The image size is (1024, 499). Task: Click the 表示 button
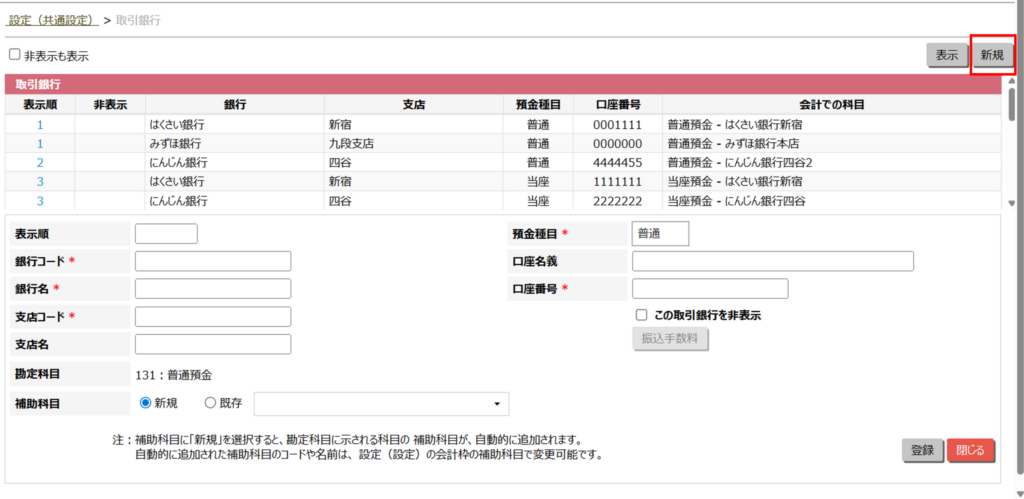[x=946, y=56]
